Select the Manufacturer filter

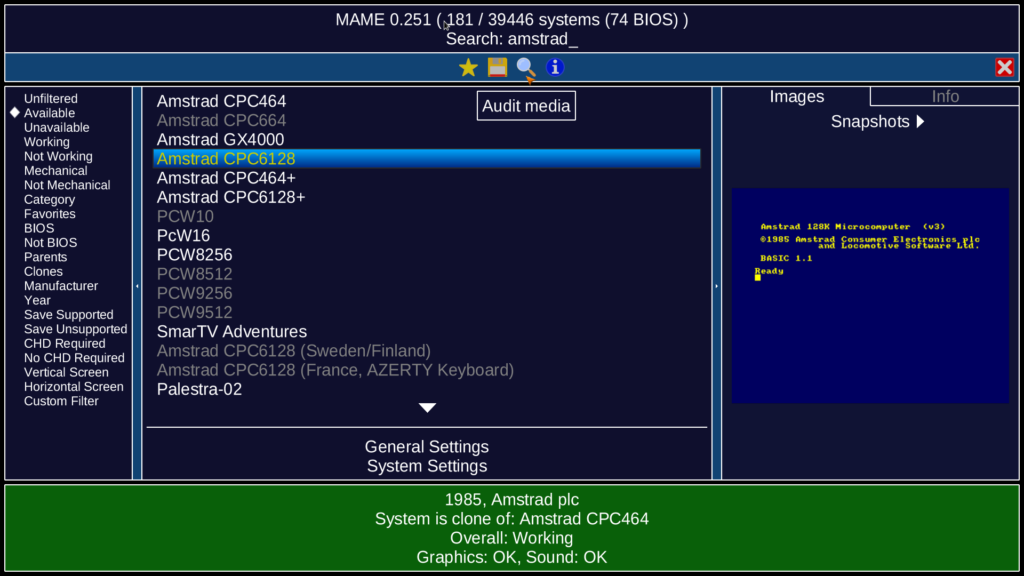[x=61, y=285]
